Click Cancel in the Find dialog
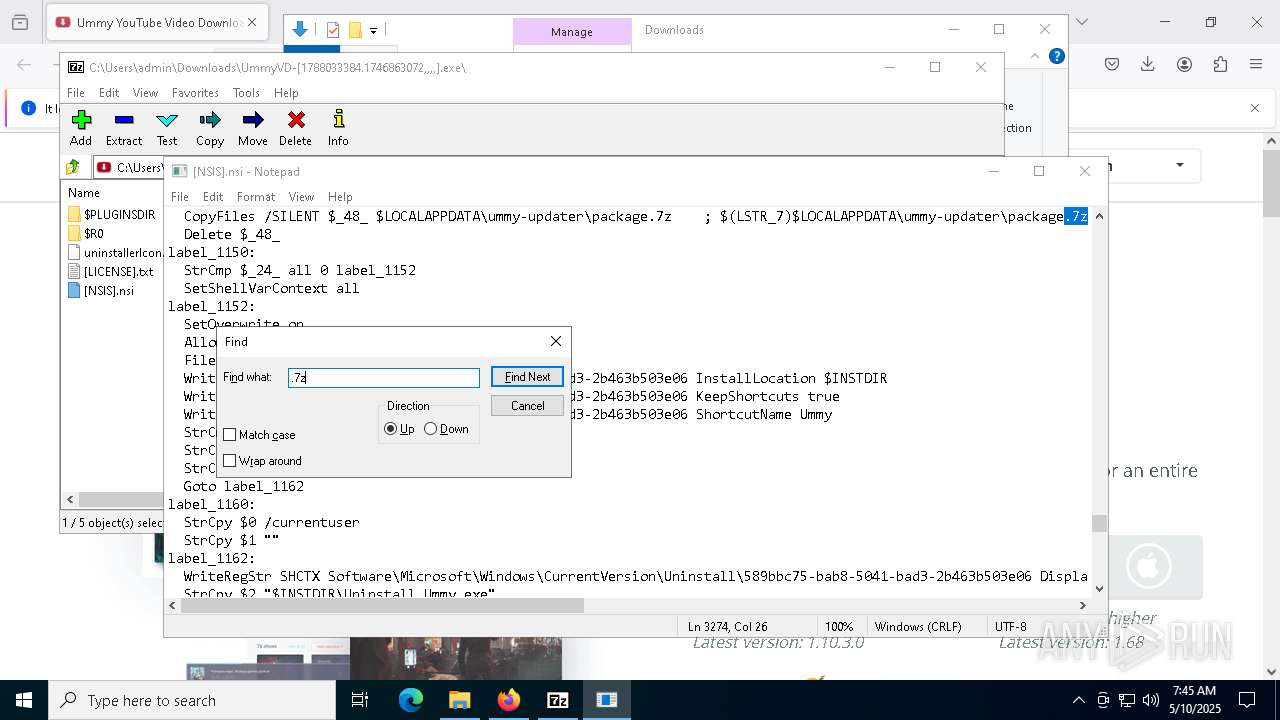 tap(527, 406)
